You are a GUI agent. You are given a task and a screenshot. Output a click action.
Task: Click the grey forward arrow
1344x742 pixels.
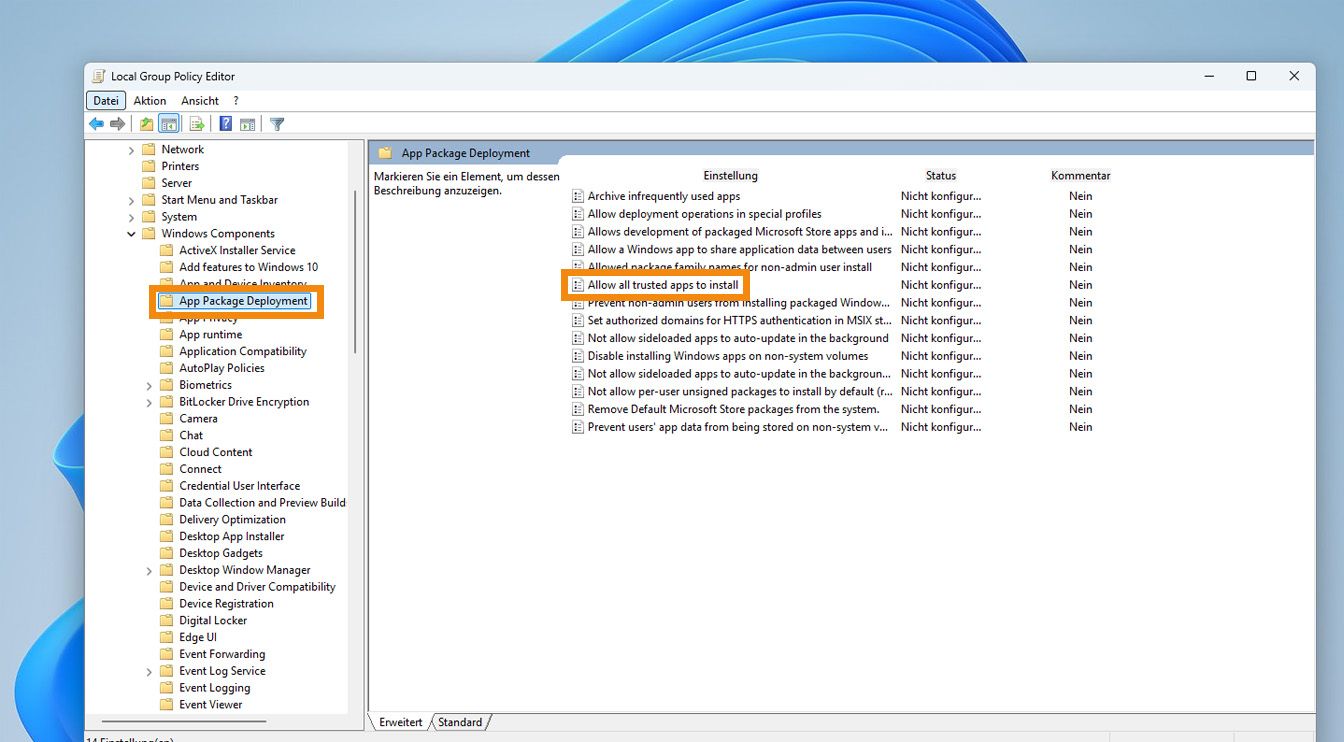click(x=118, y=124)
